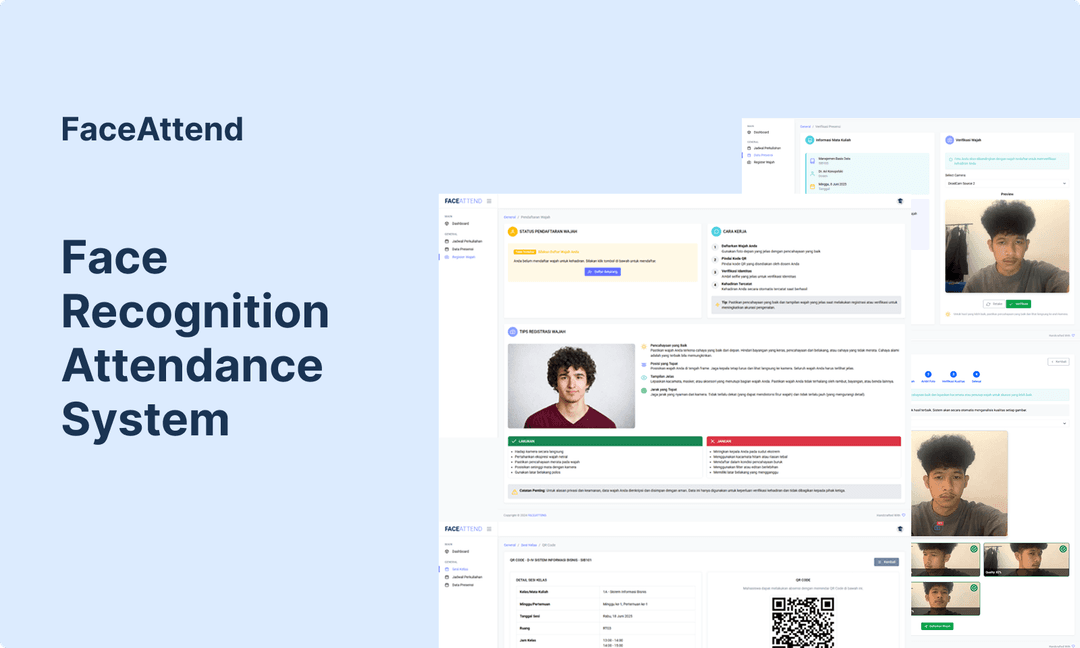1080x648 pixels.
Task: Click the curly-haired sample face photo
Action: point(571,387)
